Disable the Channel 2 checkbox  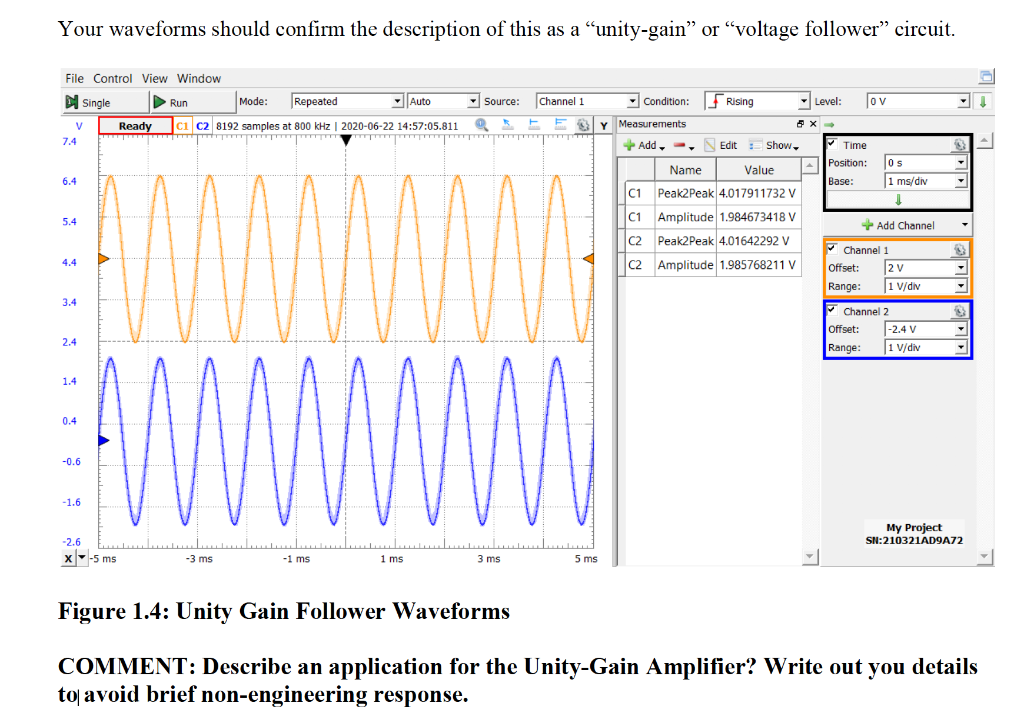pos(831,310)
